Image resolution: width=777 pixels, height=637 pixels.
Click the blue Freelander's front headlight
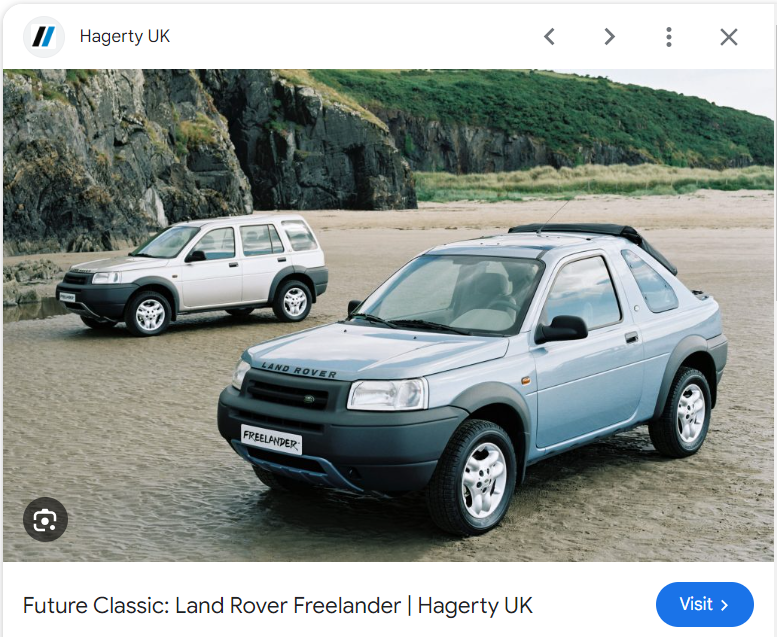pyautogui.click(x=388, y=395)
